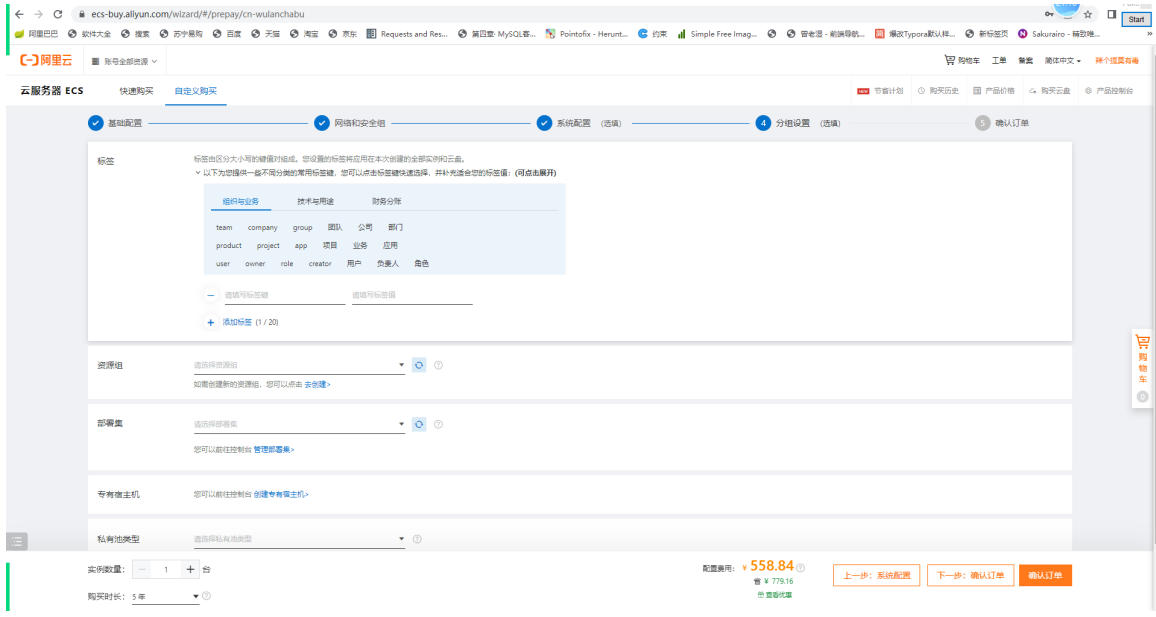Open the Pointofix bookmark
Viewport: 1156px width, 617px height.
click(587, 34)
